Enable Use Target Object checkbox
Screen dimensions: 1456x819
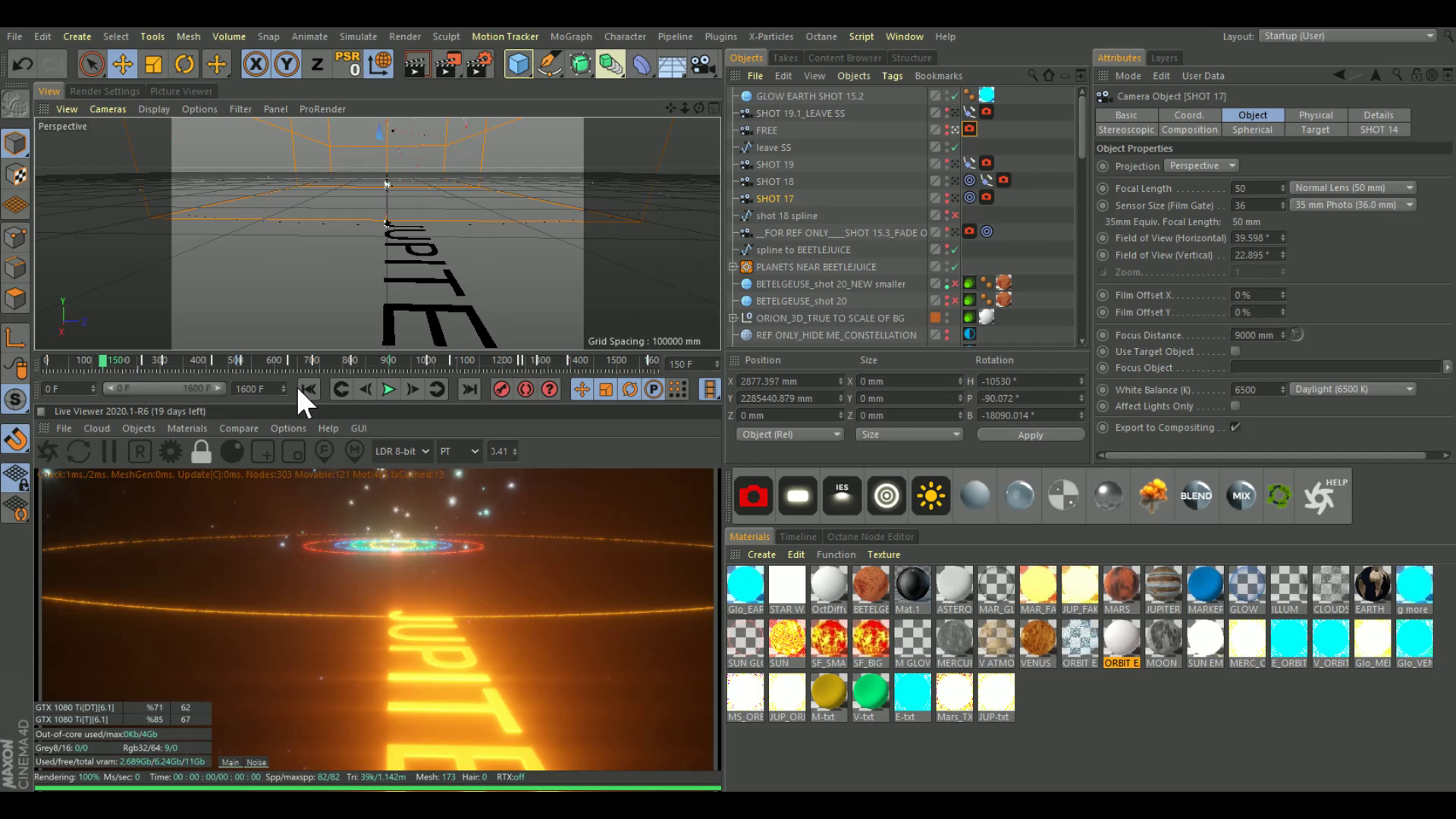(1235, 351)
